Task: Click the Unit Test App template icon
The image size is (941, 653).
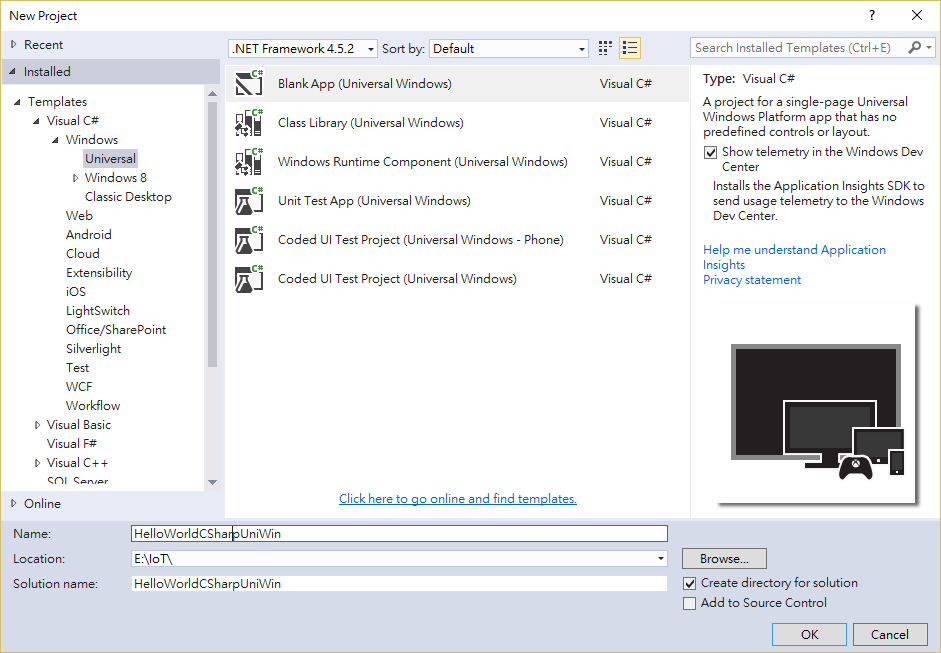Action: pyautogui.click(x=249, y=200)
